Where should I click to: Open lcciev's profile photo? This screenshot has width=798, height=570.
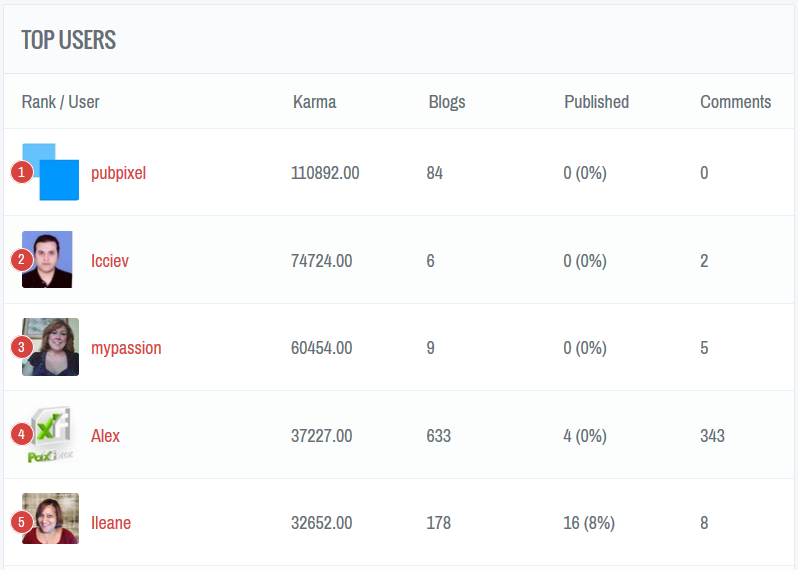[50, 260]
